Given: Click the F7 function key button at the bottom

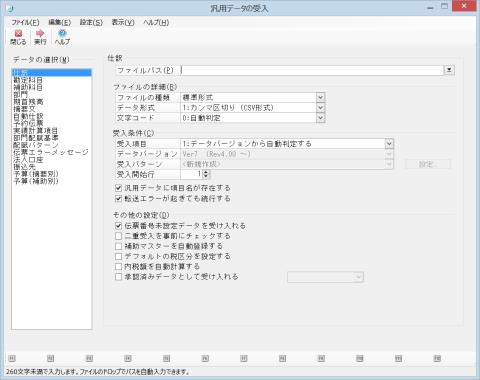Looking at the screenshot, I should (x=244, y=358).
